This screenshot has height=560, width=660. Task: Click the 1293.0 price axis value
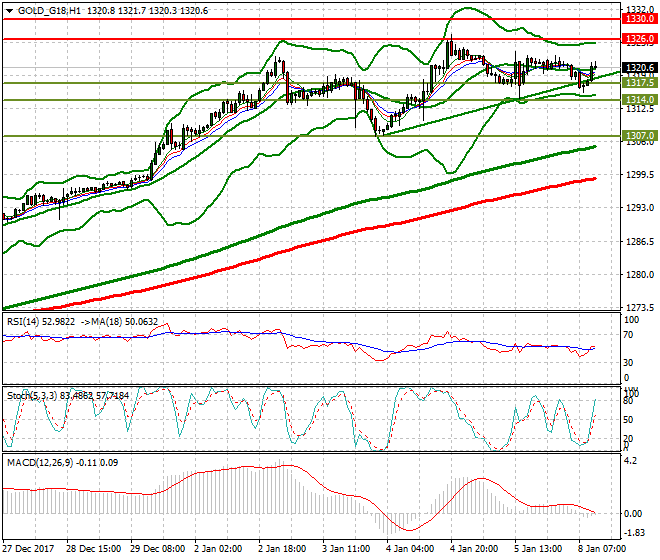click(640, 208)
